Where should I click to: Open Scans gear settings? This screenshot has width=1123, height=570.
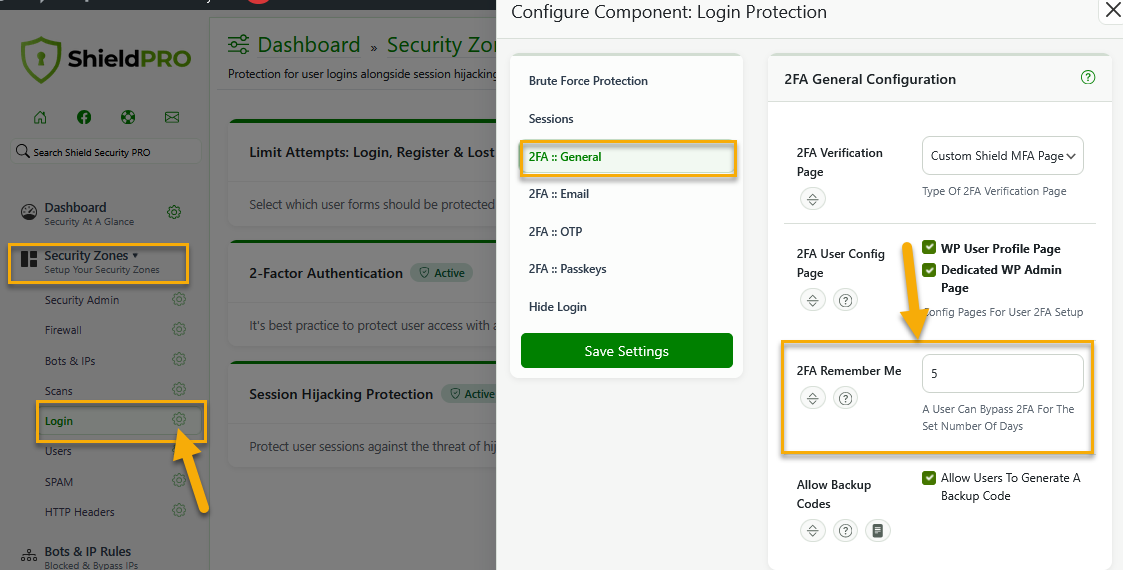(x=179, y=390)
